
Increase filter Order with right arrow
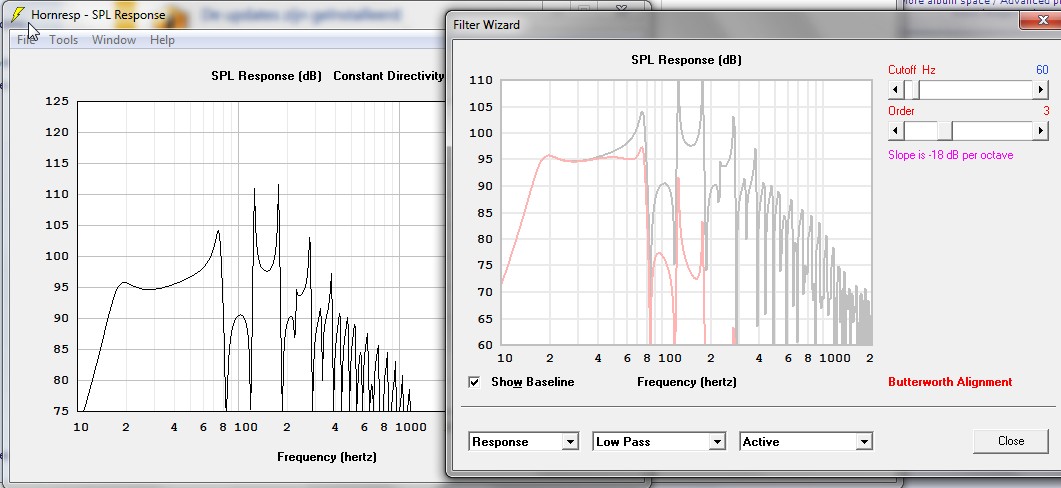tap(1041, 130)
